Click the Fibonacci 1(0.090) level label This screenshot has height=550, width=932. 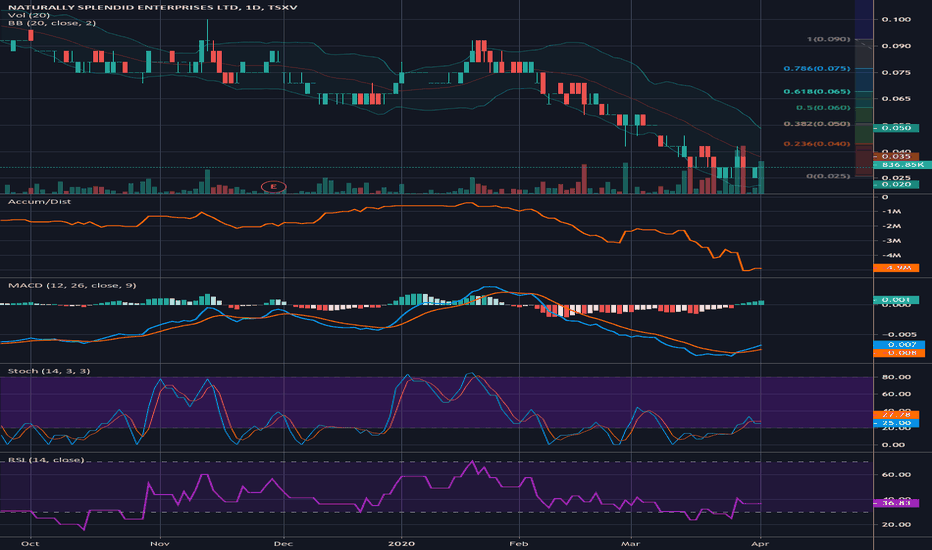pos(828,39)
